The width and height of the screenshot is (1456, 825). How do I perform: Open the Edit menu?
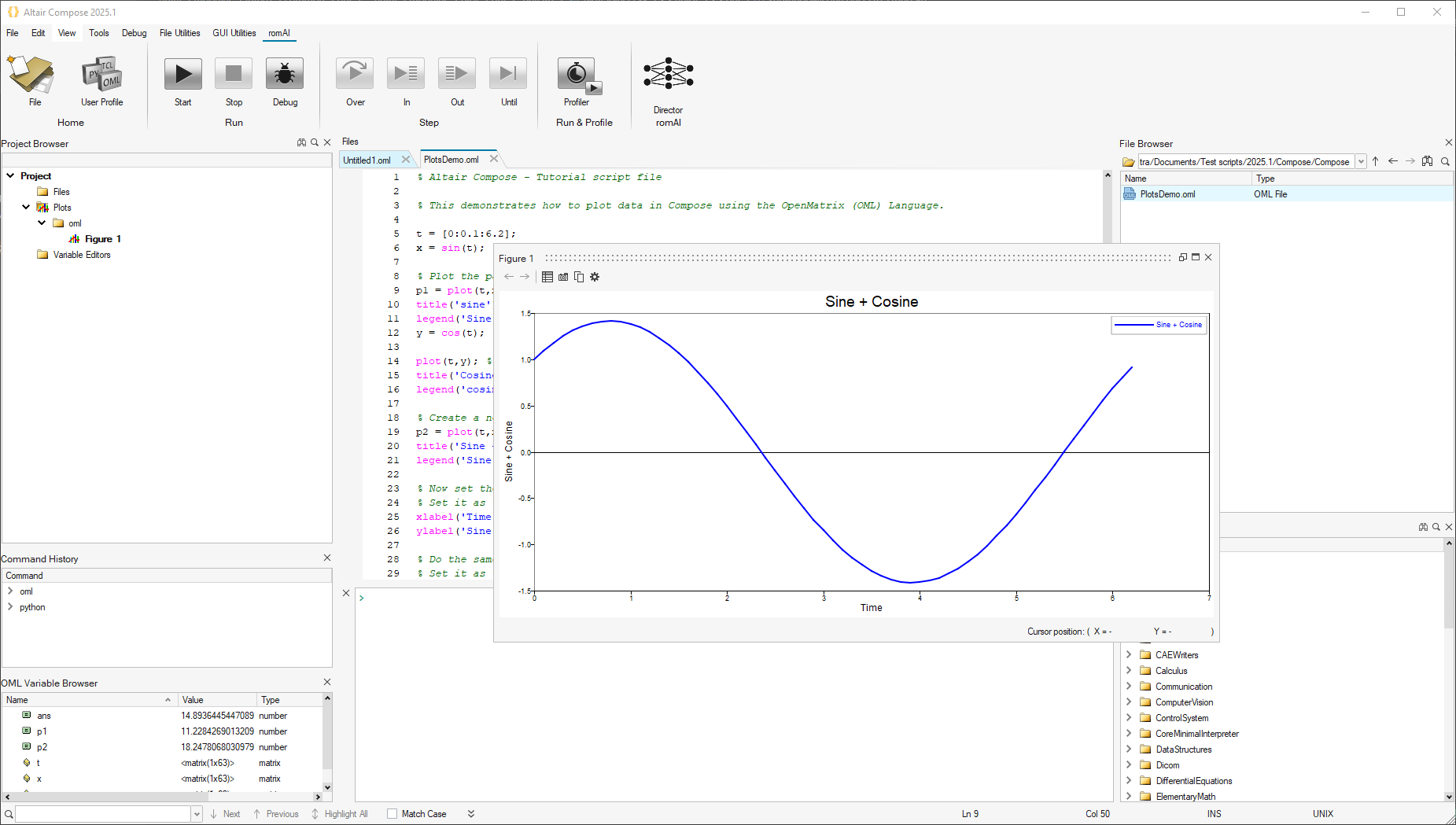[x=38, y=33]
